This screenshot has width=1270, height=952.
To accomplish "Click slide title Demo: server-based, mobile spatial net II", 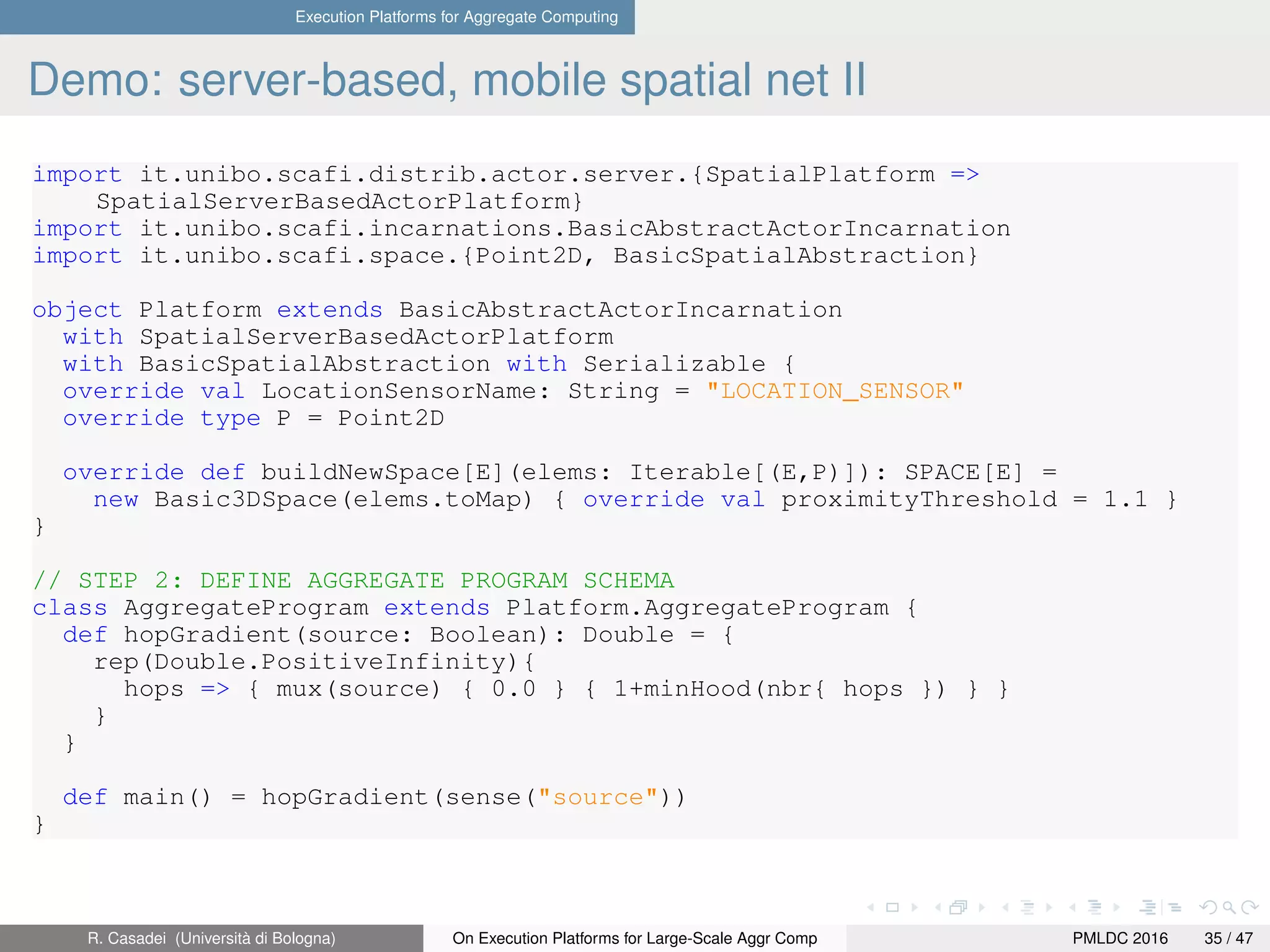I will coord(447,79).
